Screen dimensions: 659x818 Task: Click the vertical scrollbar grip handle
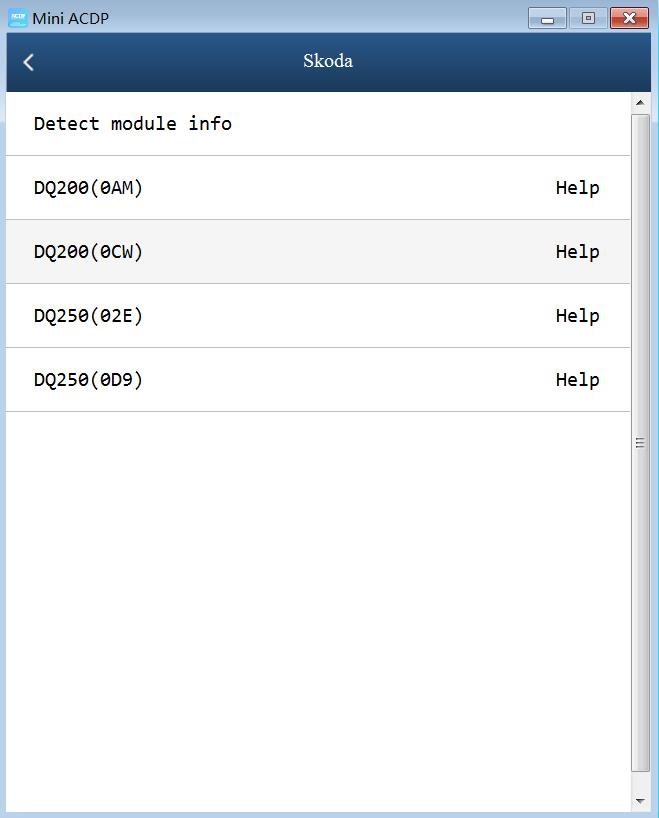coord(640,443)
